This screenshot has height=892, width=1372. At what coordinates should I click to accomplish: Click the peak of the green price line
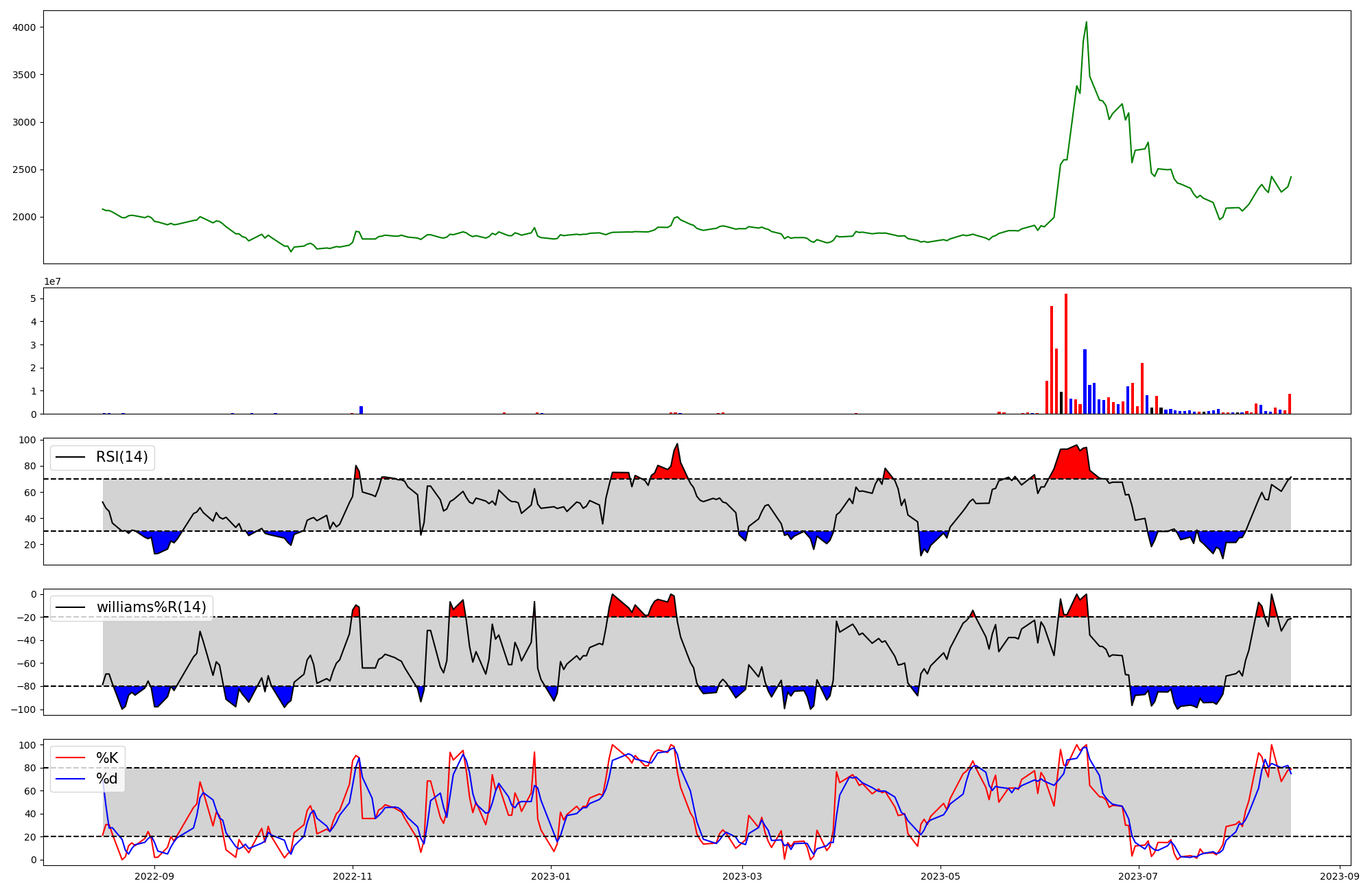(1086, 22)
